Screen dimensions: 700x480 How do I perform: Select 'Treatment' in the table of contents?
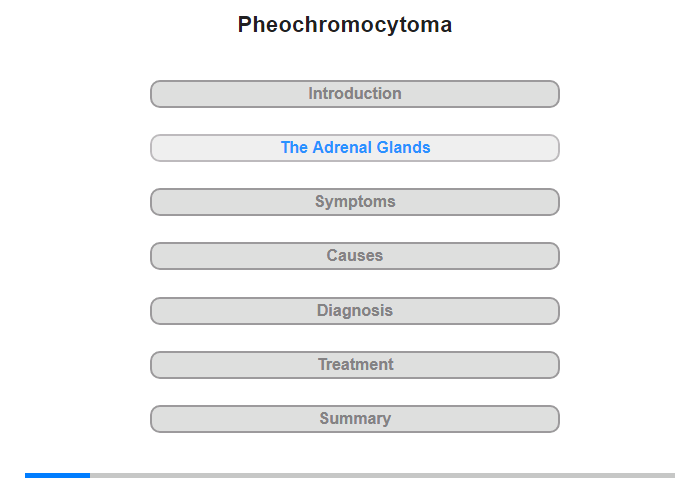(x=355, y=365)
